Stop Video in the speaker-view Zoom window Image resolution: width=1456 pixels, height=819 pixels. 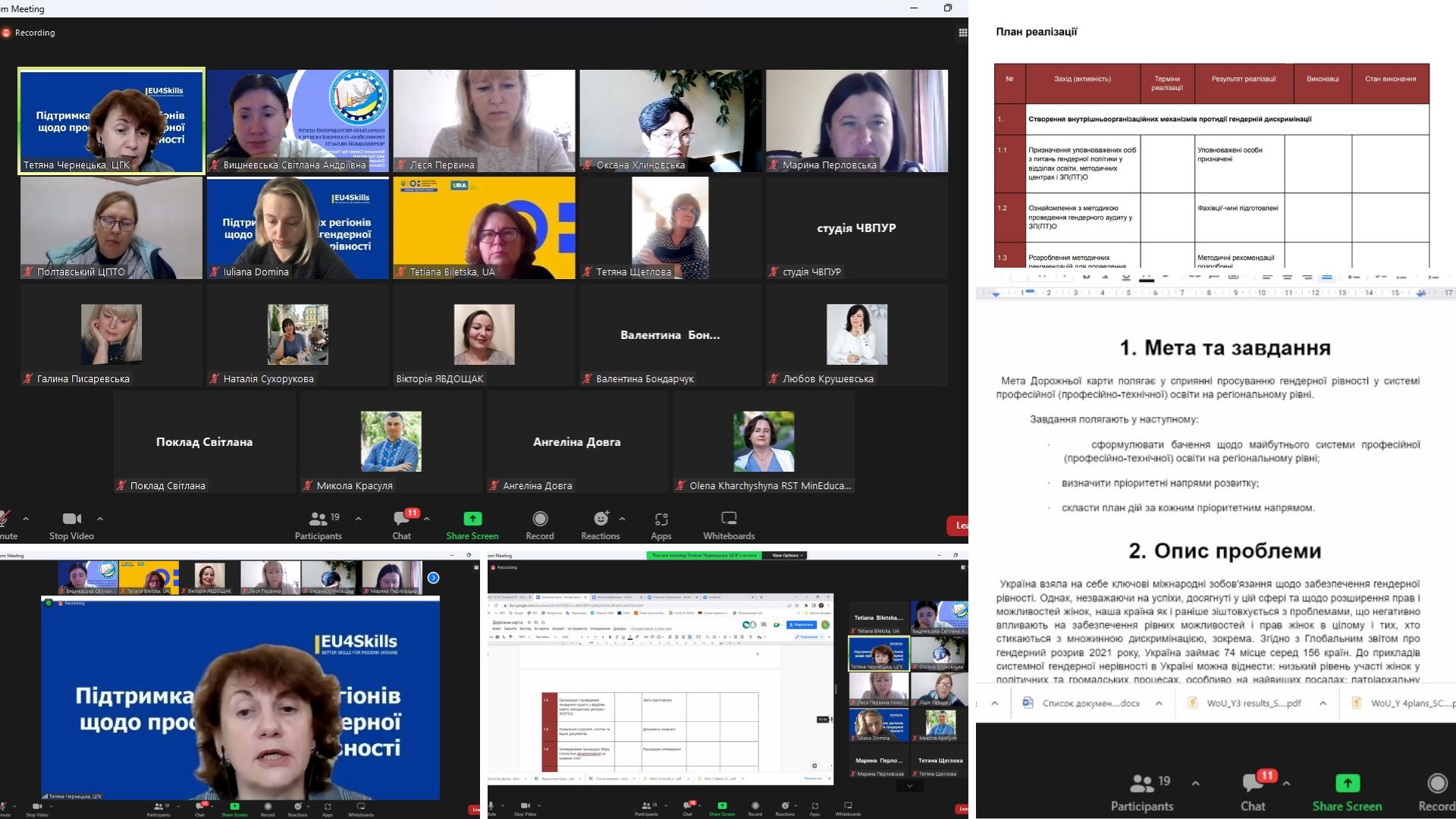coord(37,809)
